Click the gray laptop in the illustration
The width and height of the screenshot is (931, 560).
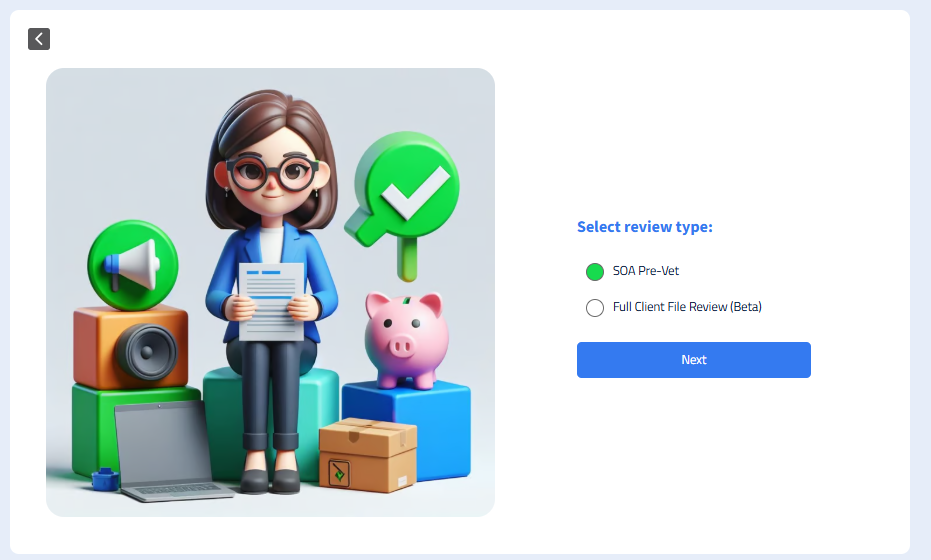(x=169, y=451)
